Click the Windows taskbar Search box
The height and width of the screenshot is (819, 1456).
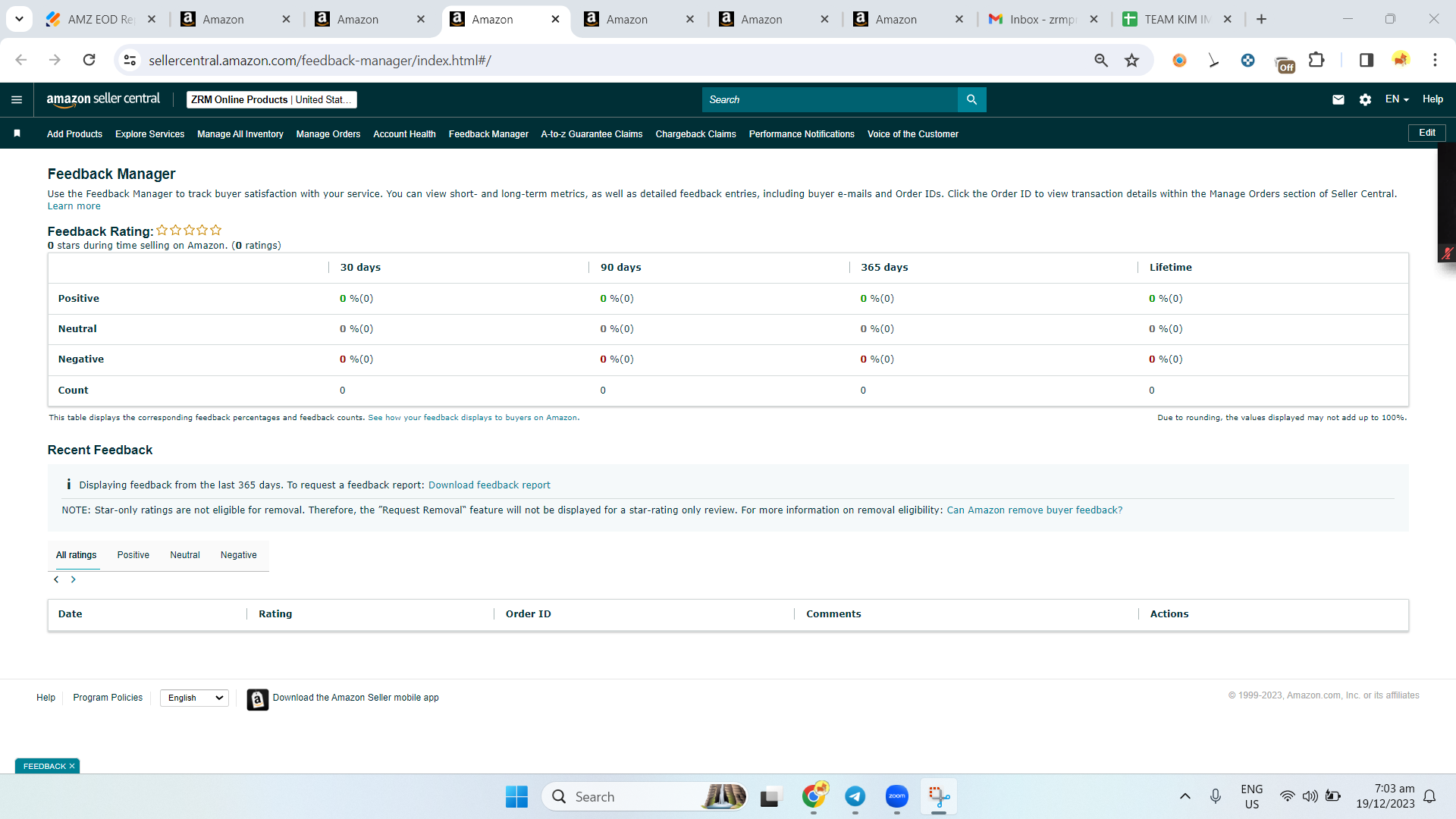pos(645,796)
